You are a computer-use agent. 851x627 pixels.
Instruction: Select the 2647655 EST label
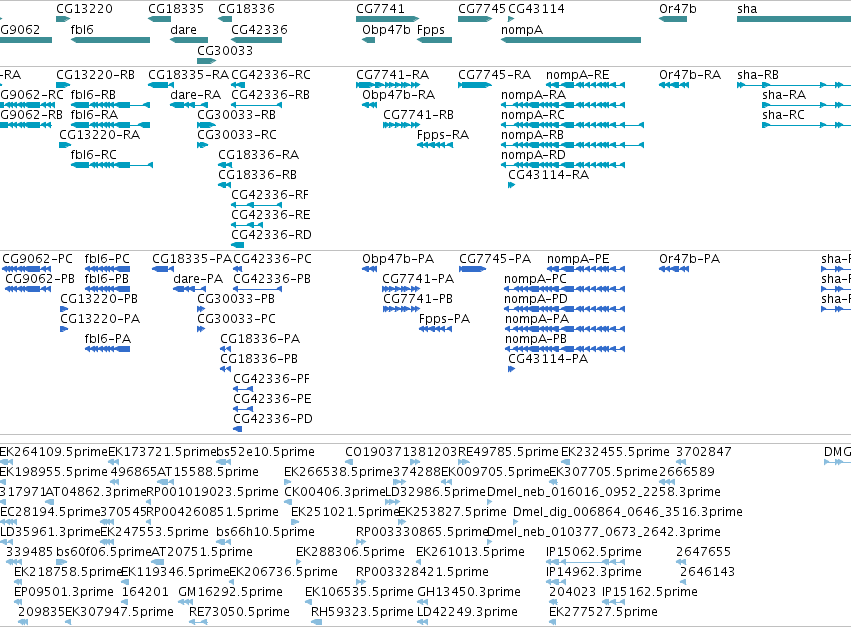(703, 552)
